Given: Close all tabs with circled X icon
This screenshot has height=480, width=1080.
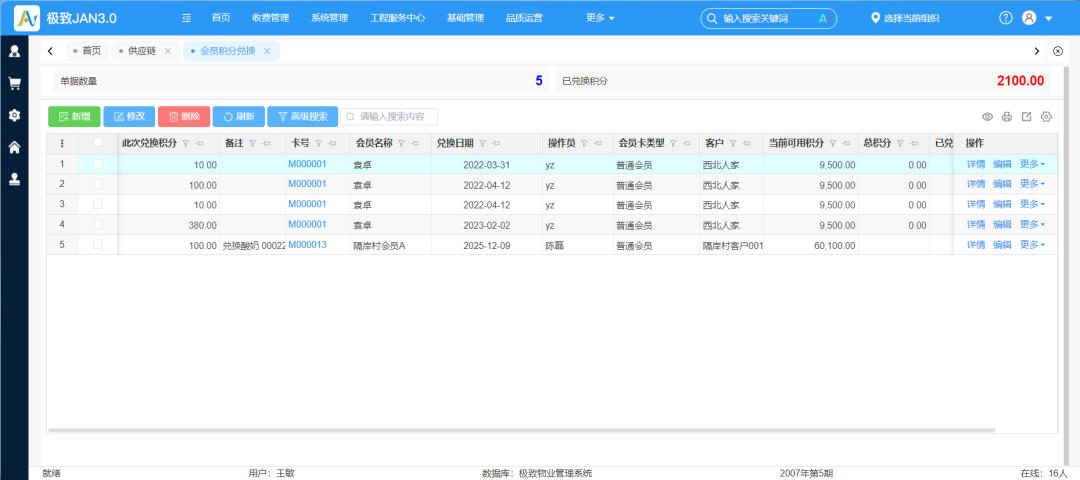Looking at the screenshot, I should 1058,51.
